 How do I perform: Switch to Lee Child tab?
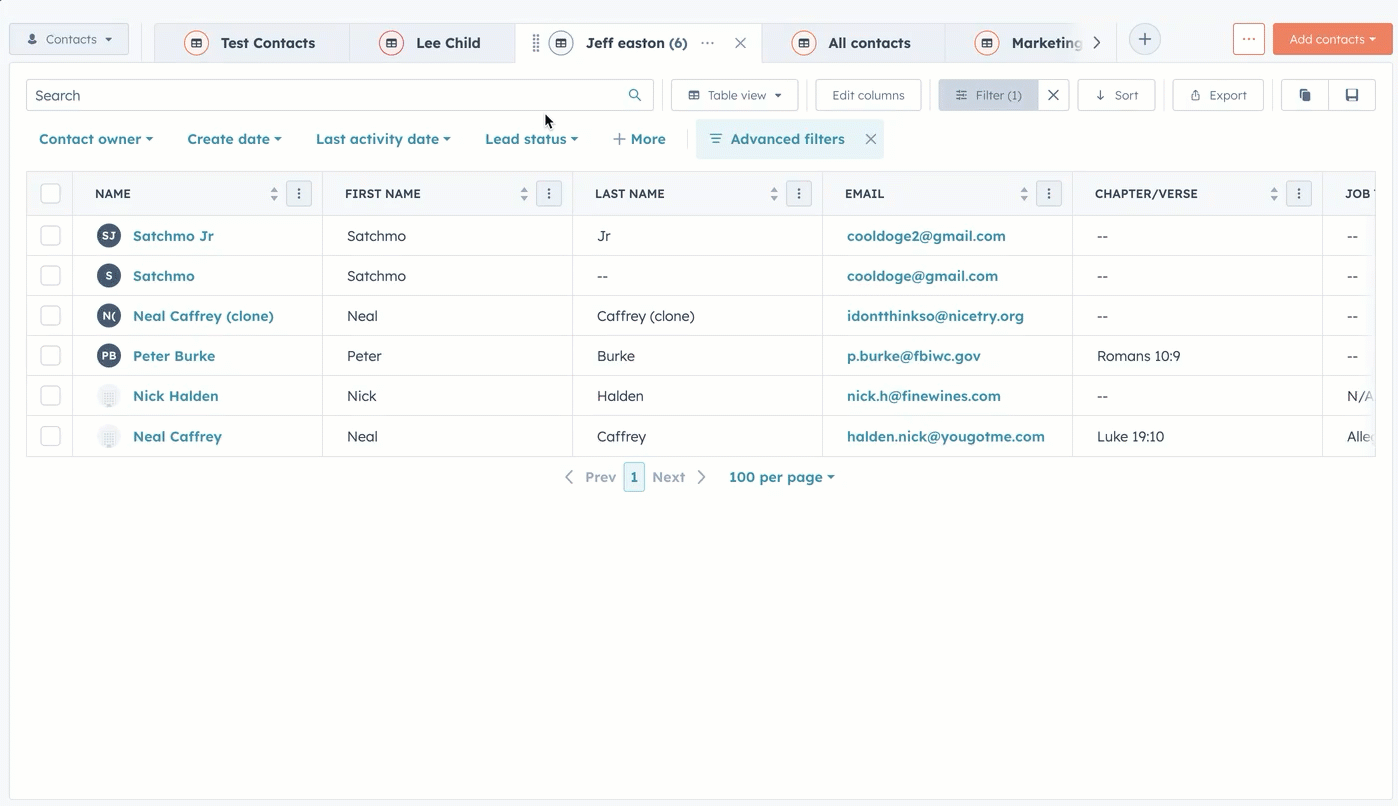point(432,43)
